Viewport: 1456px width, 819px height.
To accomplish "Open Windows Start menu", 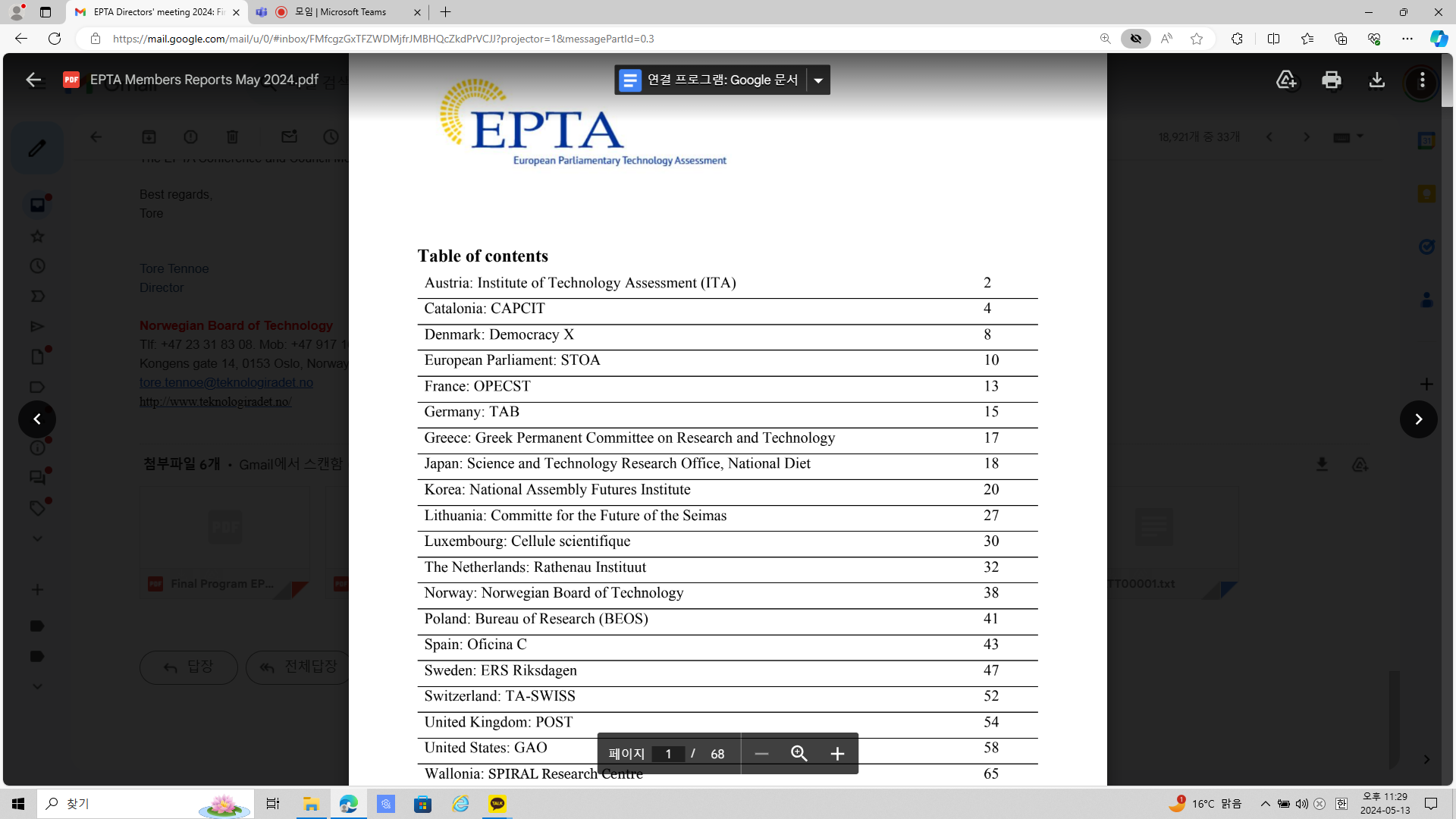I will click(x=18, y=804).
